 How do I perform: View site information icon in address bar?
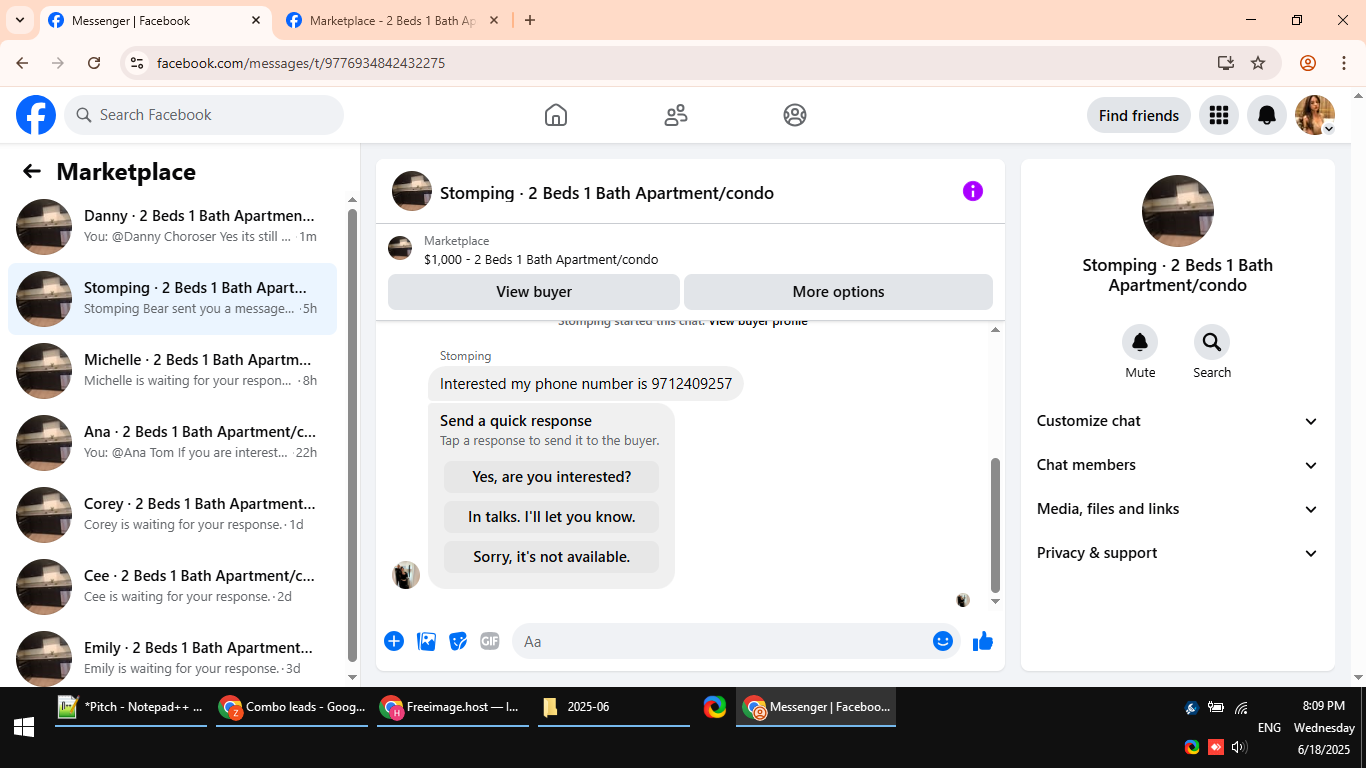[x=138, y=63]
